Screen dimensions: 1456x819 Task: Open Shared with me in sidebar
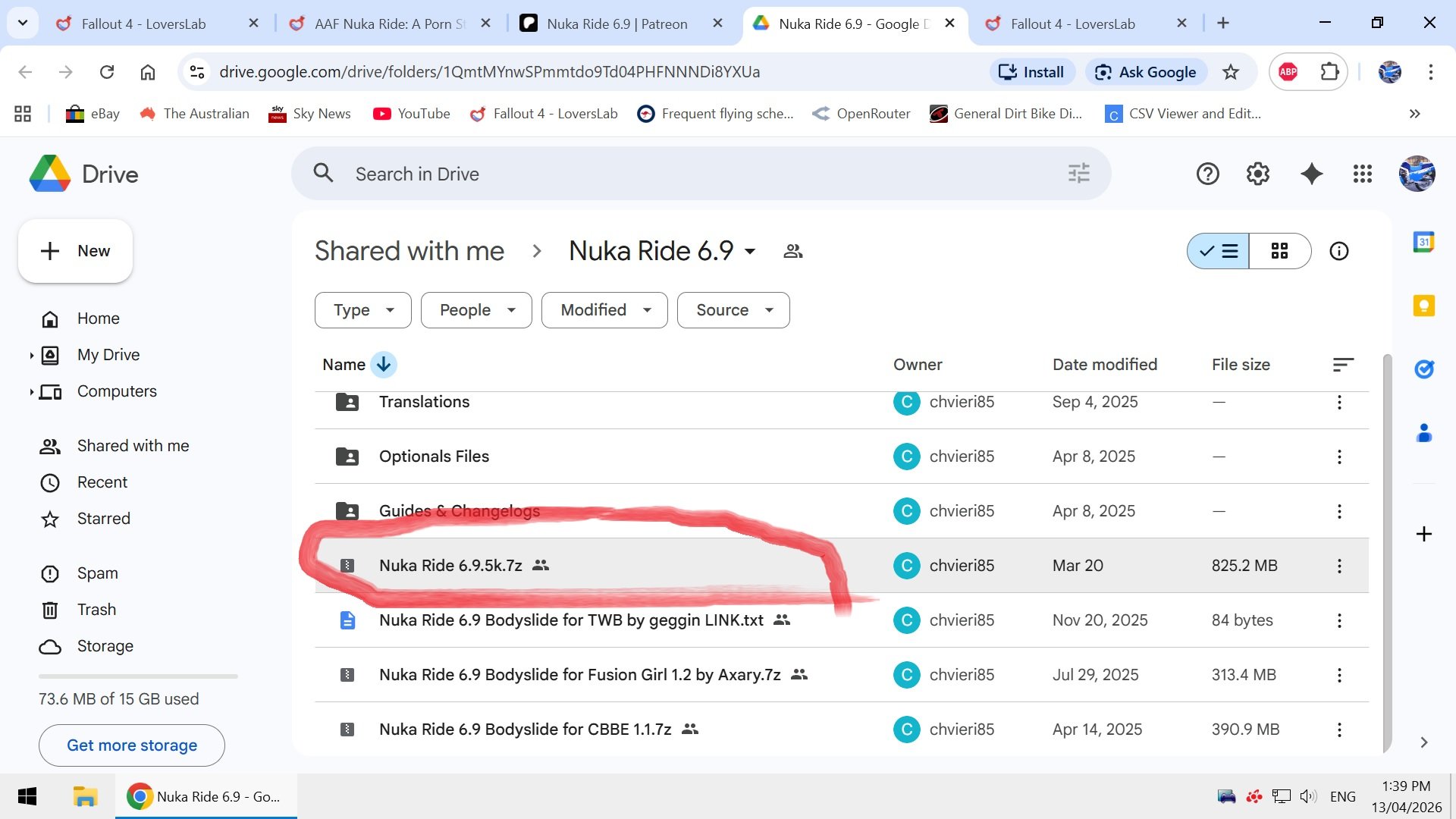click(x=114, y=446)
